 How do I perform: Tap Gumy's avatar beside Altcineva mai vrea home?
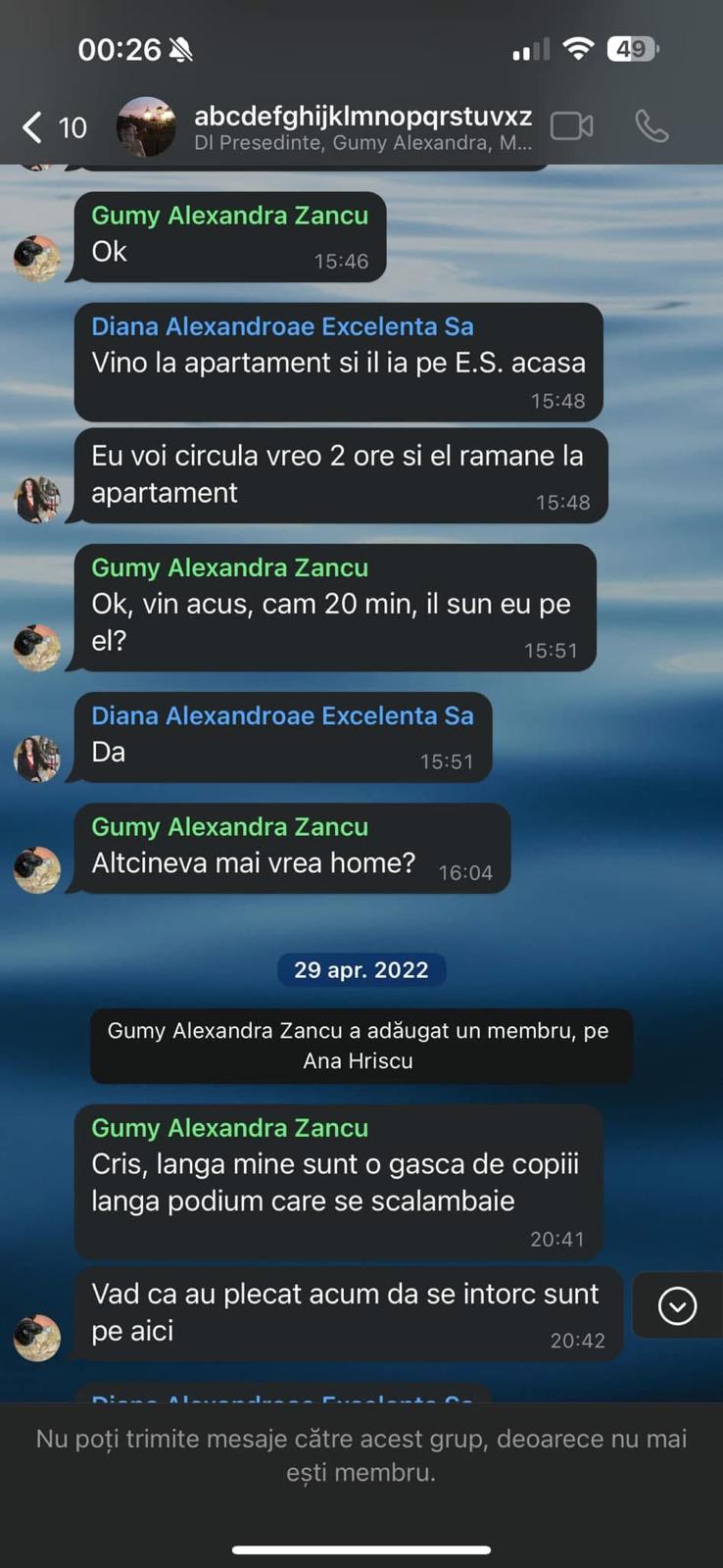37,869
